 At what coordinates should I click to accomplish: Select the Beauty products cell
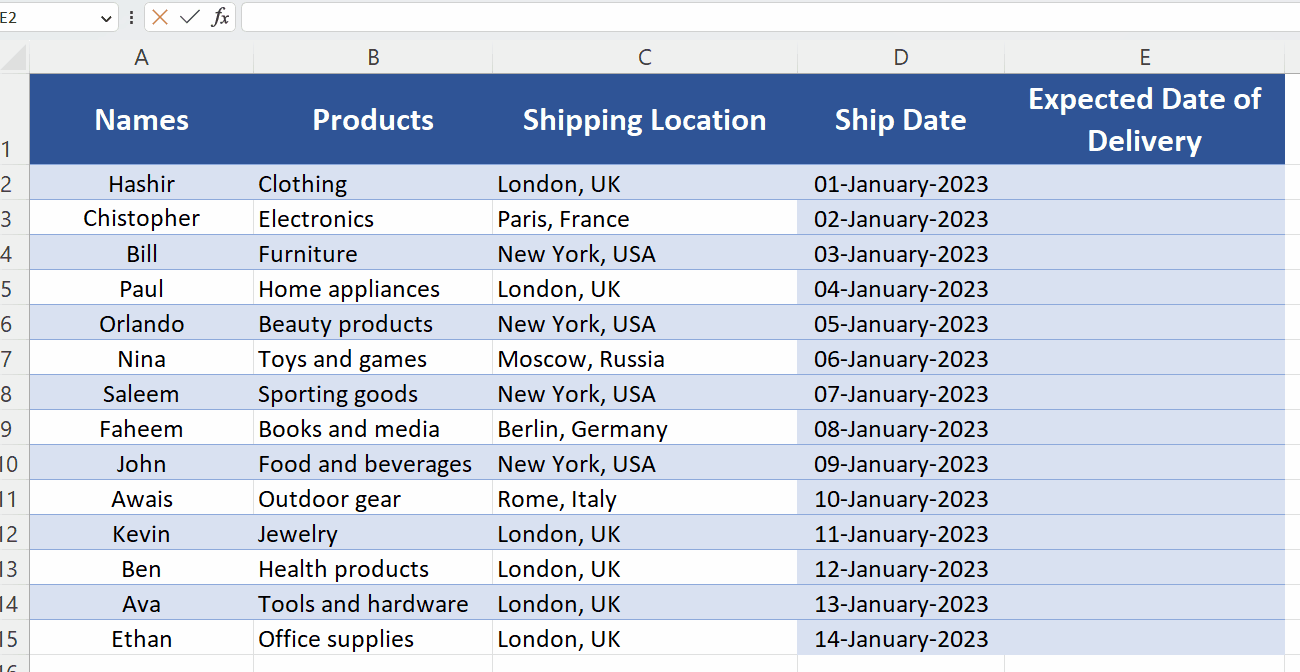373,323
